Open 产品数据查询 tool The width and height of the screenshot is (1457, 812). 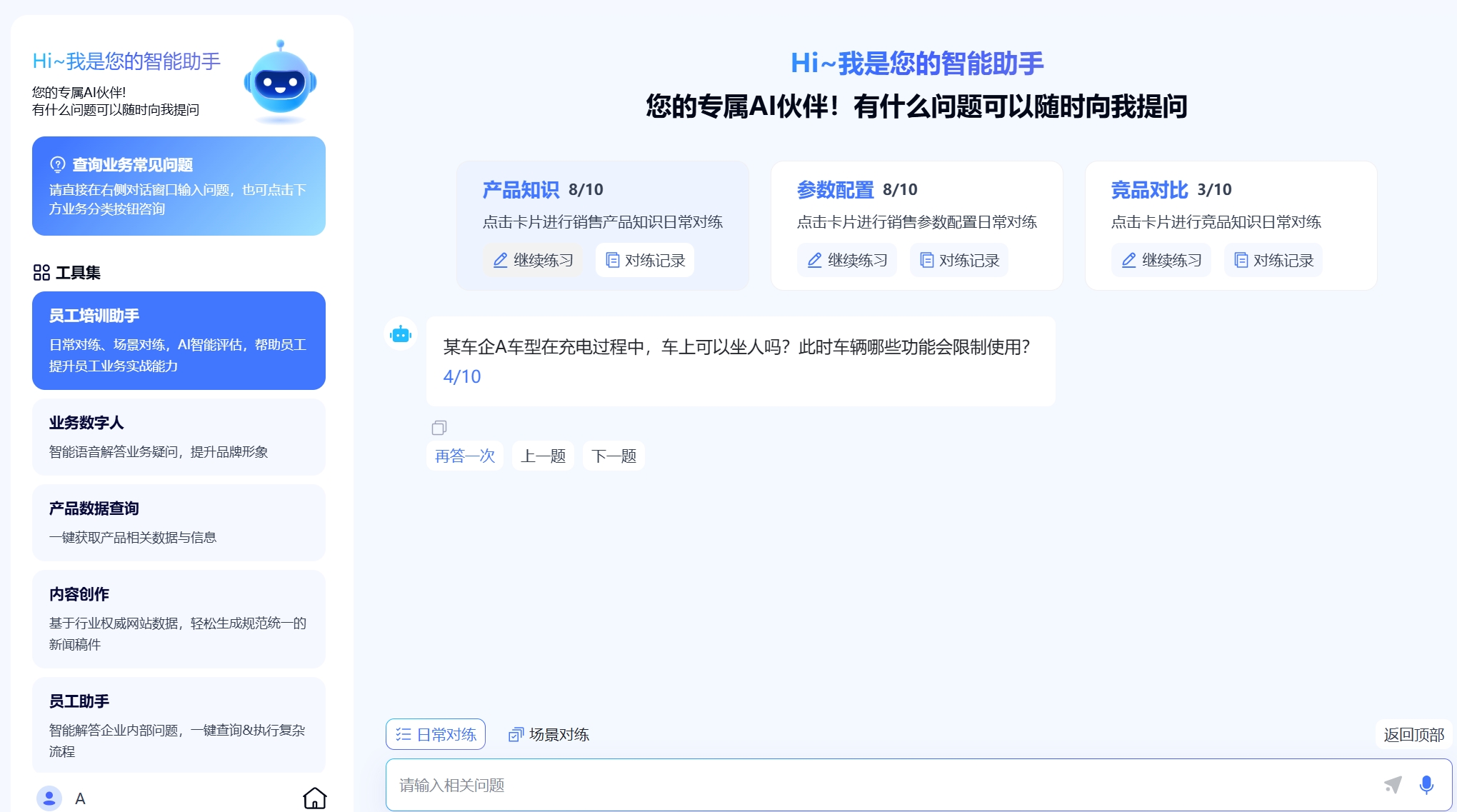[x=179, y=522]
